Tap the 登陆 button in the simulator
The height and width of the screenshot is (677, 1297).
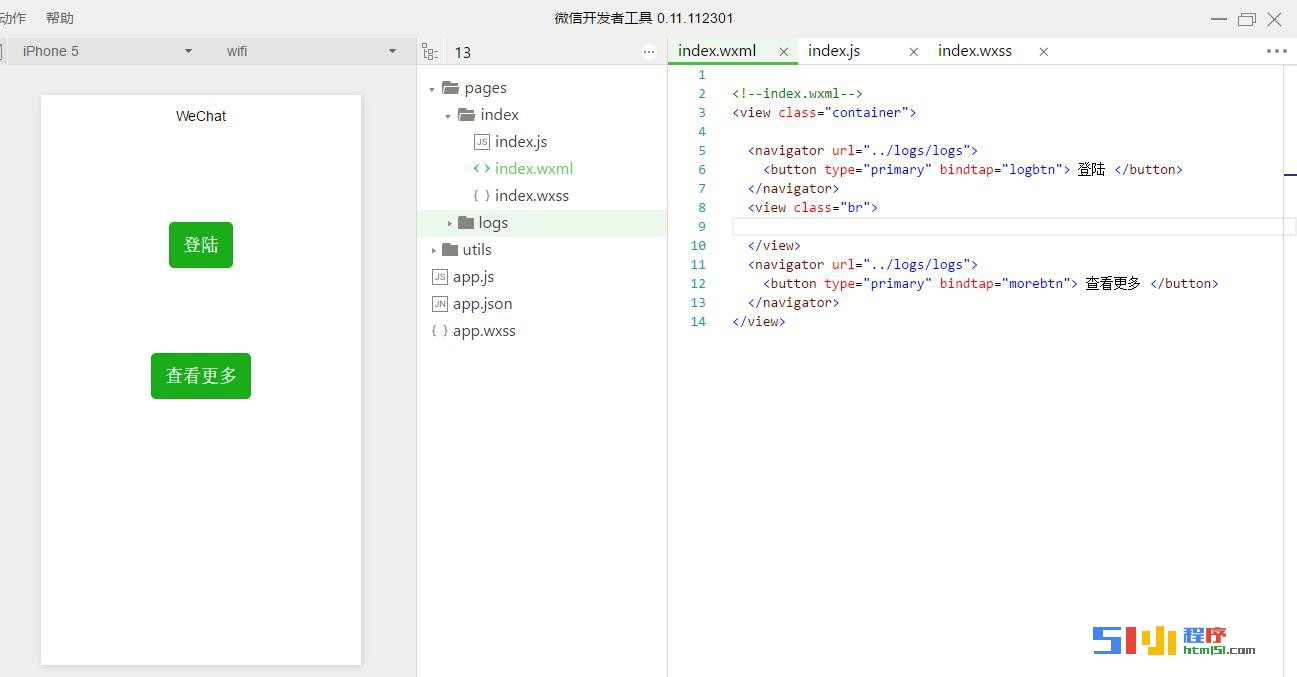(200, 244)
